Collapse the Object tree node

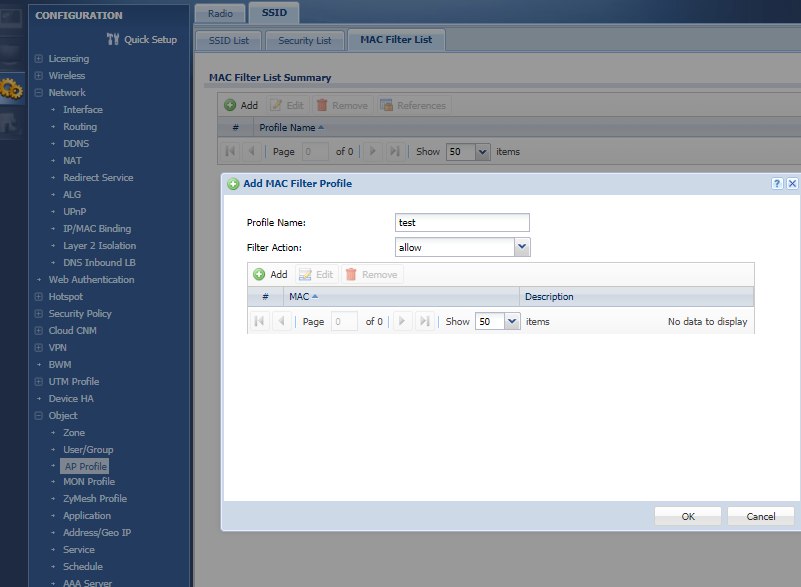tap(38, 415)
